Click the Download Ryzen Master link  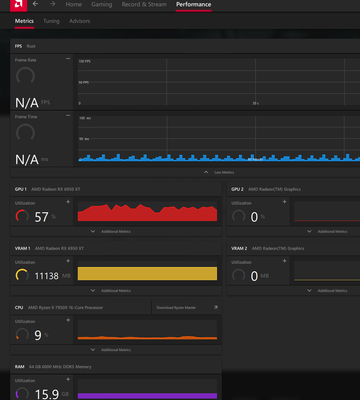point(176,308)
